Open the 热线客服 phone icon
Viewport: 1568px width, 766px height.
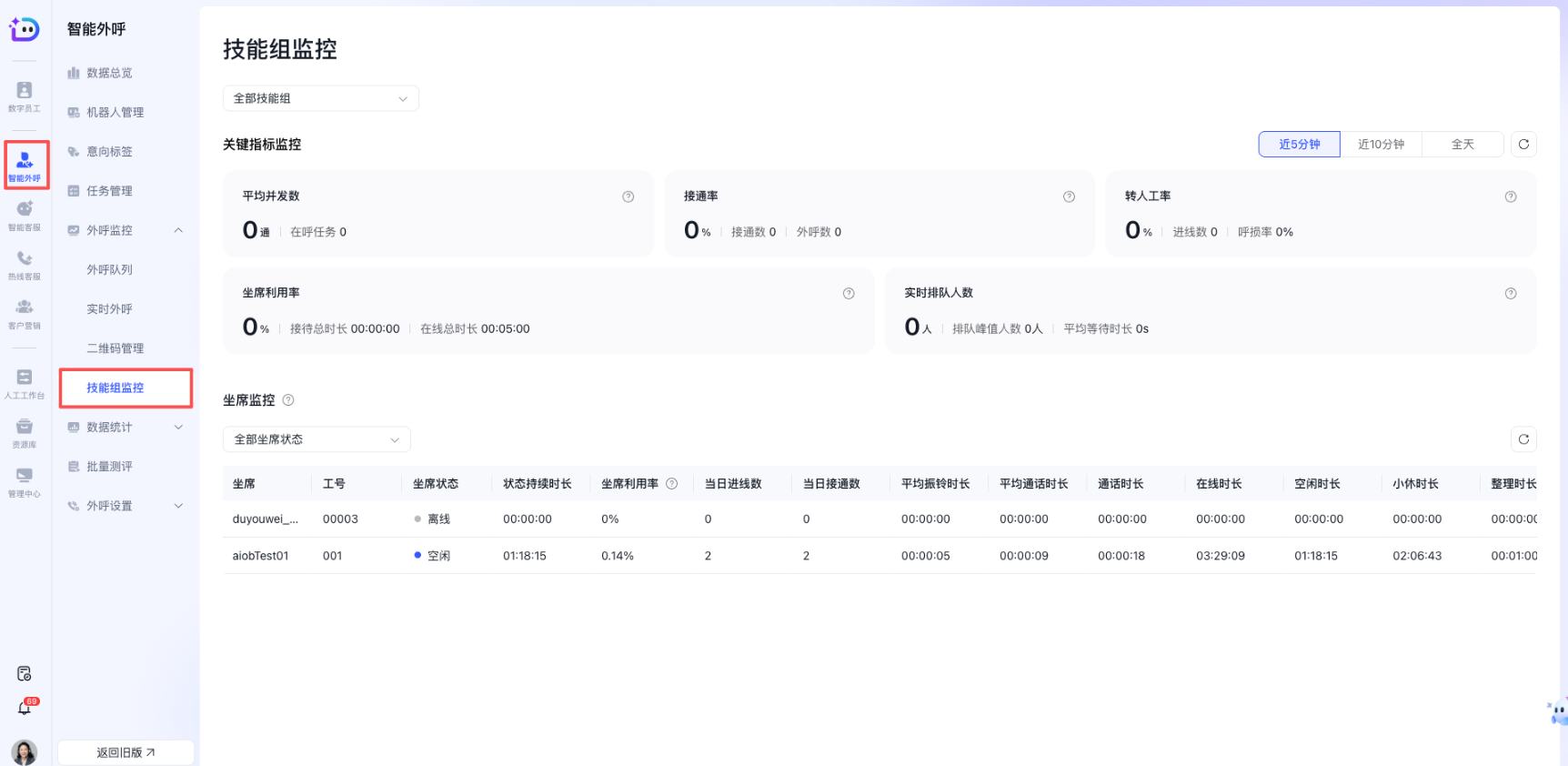click(x=25, y=264)
